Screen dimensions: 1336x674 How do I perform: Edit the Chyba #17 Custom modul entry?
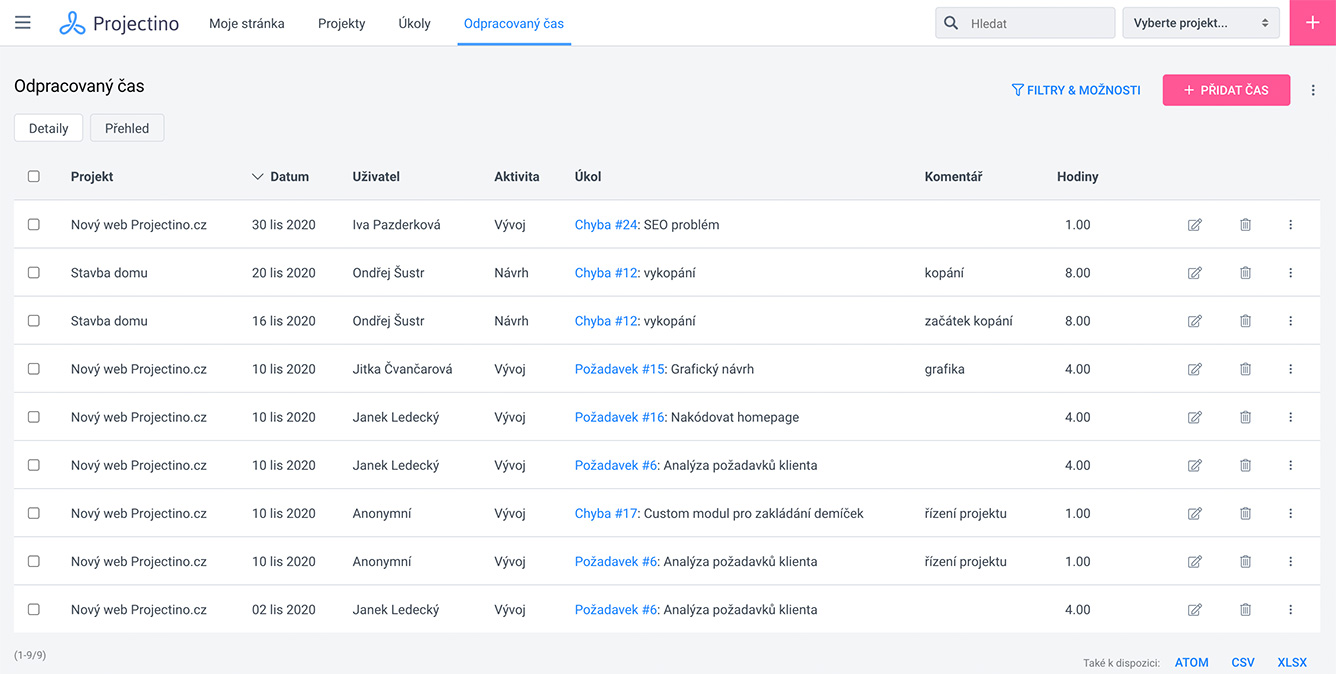point(1194,513)
